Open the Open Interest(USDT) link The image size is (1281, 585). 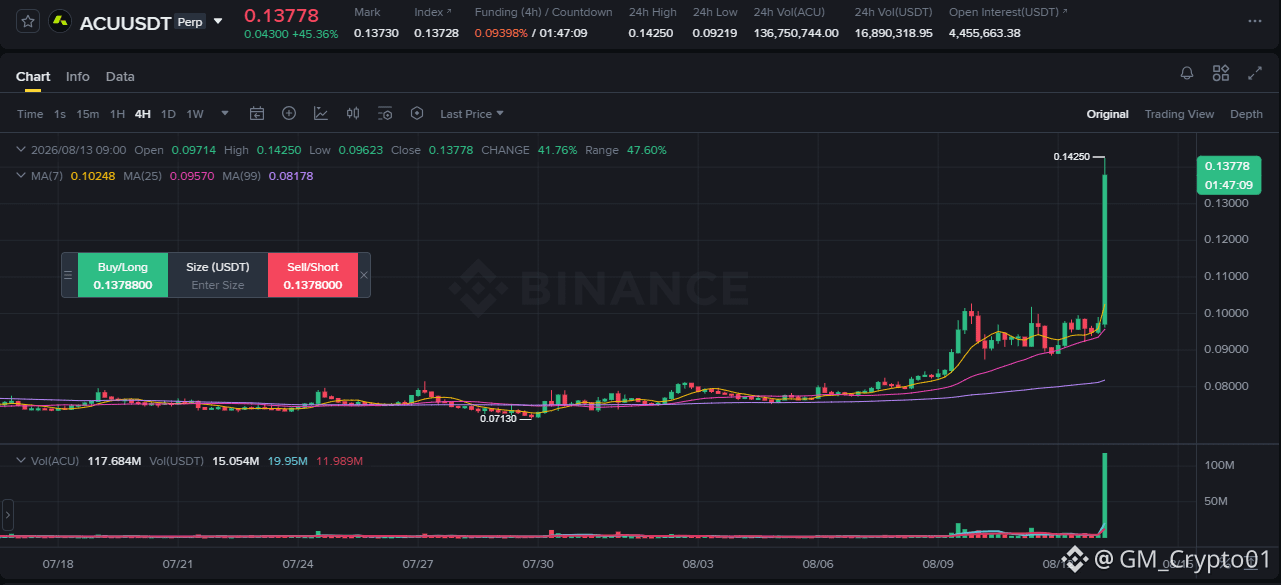coord(1008,12)
